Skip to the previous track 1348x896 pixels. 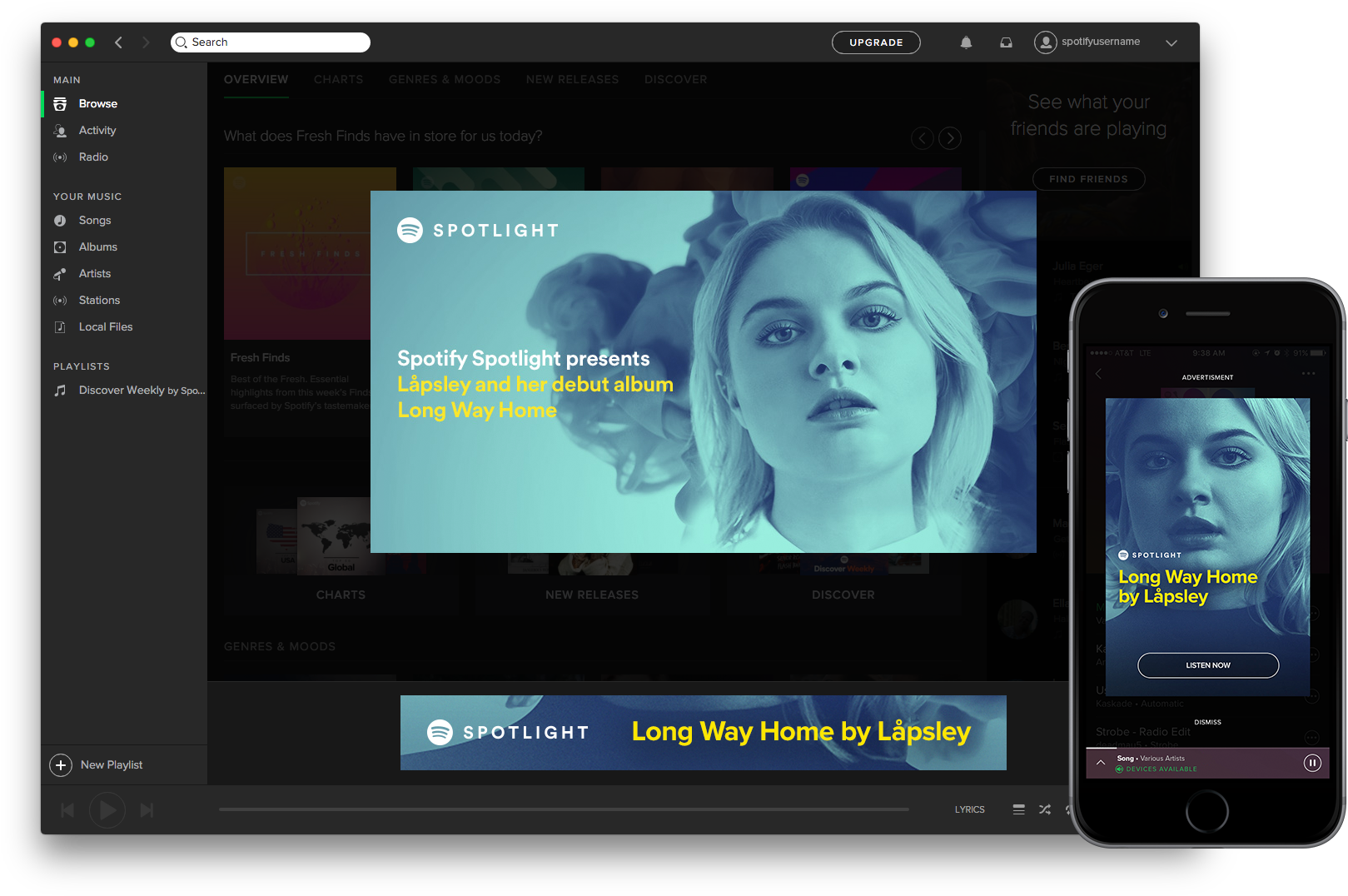point(67,810)
